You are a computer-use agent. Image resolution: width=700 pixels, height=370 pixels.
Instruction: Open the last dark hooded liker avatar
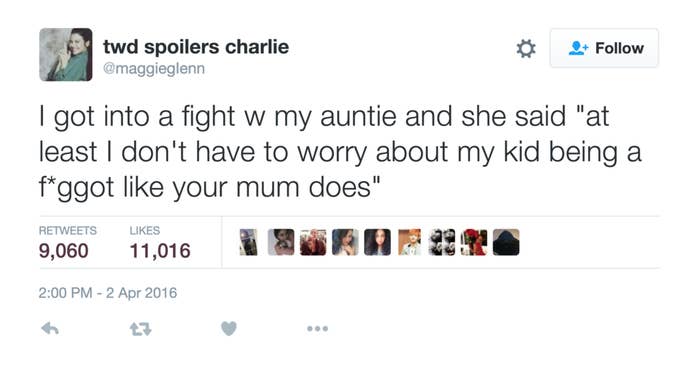tap(506, 242)
